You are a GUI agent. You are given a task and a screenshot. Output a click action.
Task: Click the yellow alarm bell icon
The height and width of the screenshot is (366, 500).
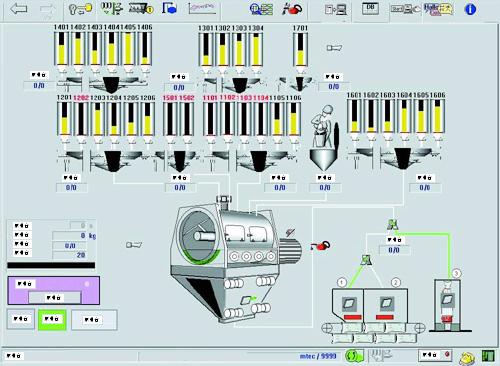467,358
